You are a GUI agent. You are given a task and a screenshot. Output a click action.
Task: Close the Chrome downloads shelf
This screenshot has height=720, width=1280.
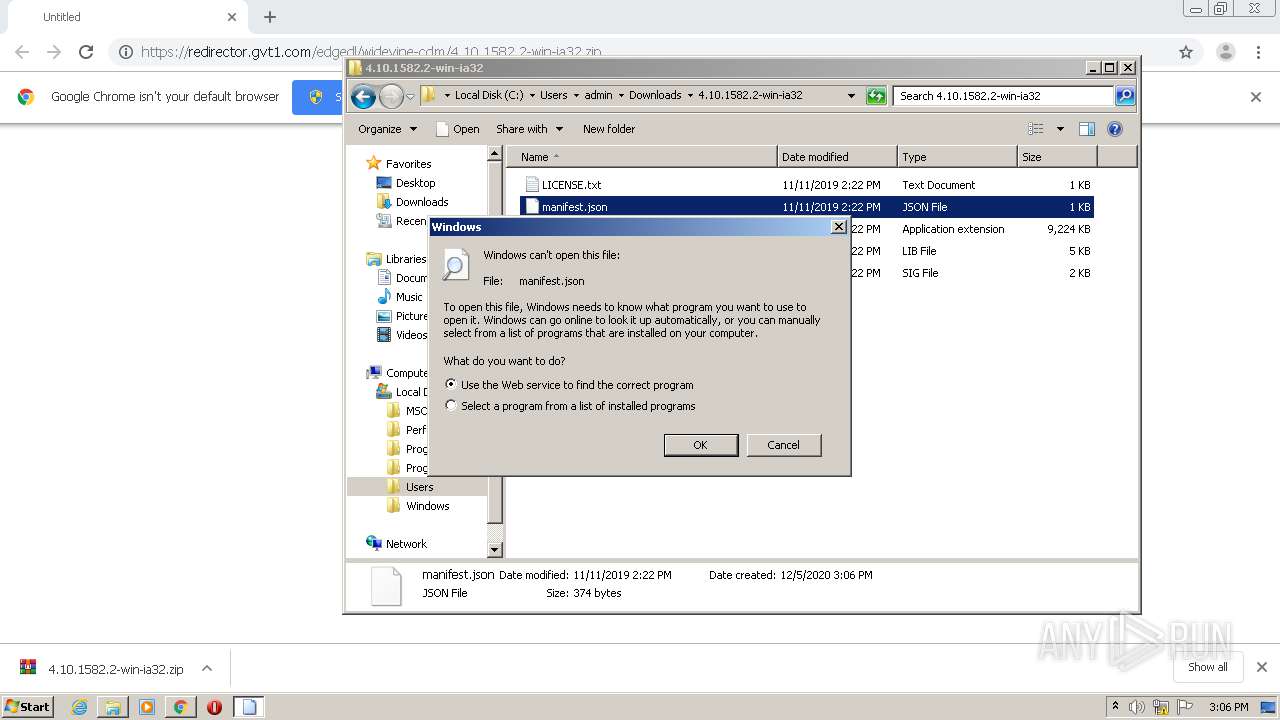[x=1262, y=667]
